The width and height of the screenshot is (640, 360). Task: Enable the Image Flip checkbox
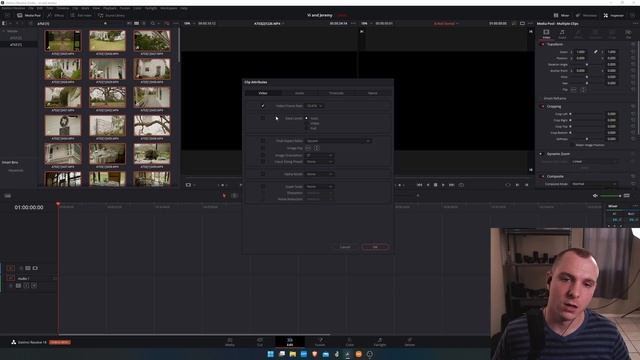point(263,148)
